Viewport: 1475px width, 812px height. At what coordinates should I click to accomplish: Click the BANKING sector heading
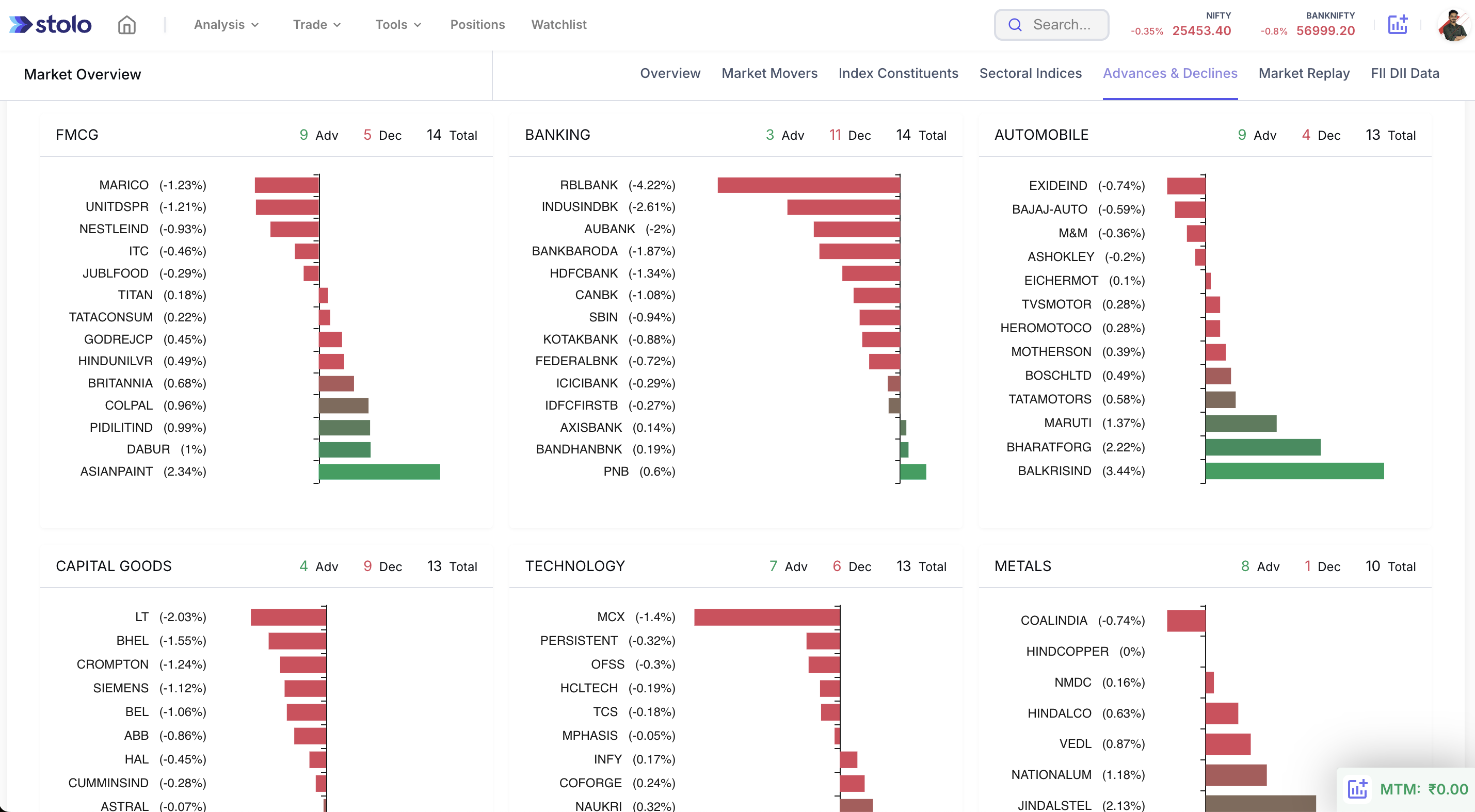point(558,135)
